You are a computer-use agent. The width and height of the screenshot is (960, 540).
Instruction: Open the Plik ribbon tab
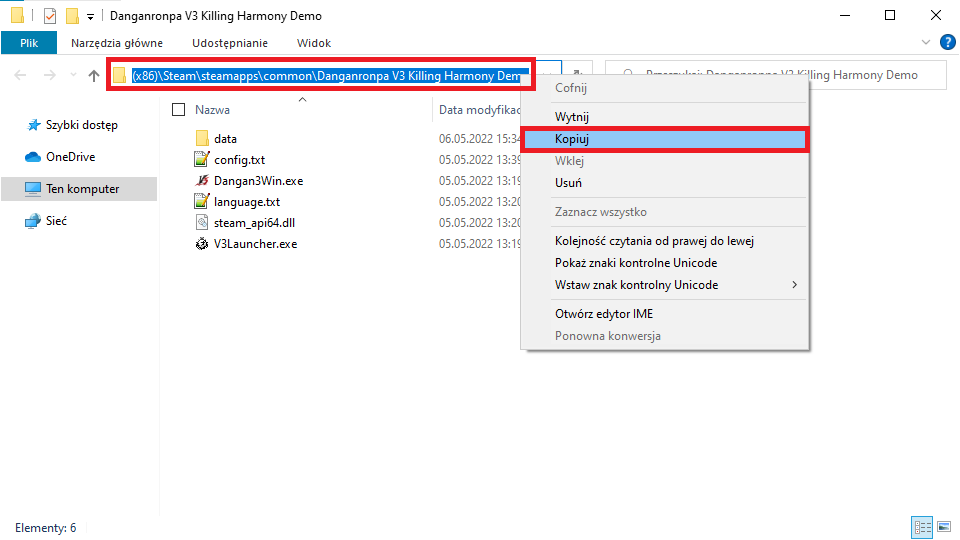[29, 43]
